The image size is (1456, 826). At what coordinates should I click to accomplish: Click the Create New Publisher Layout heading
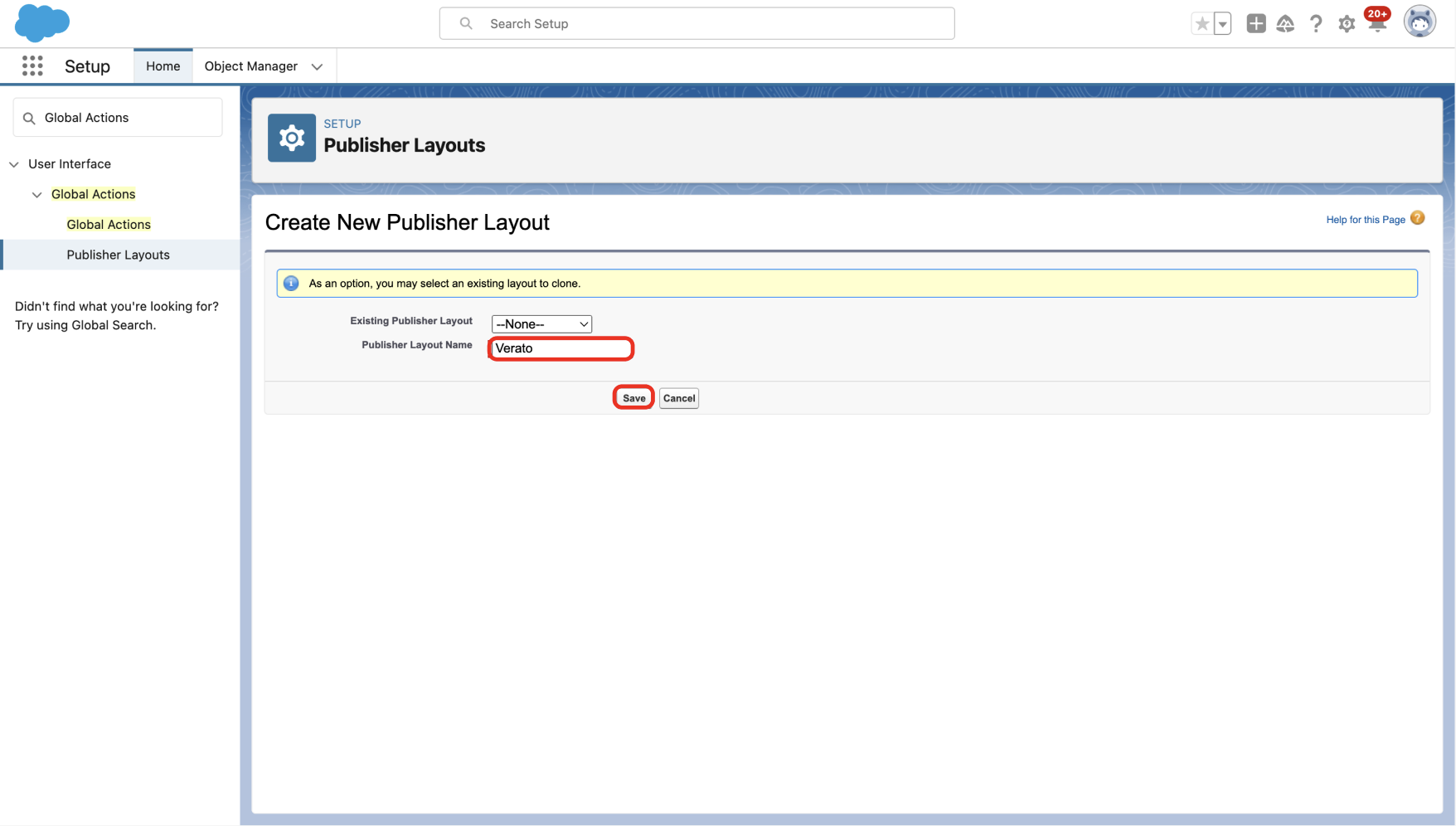point(407,222)
